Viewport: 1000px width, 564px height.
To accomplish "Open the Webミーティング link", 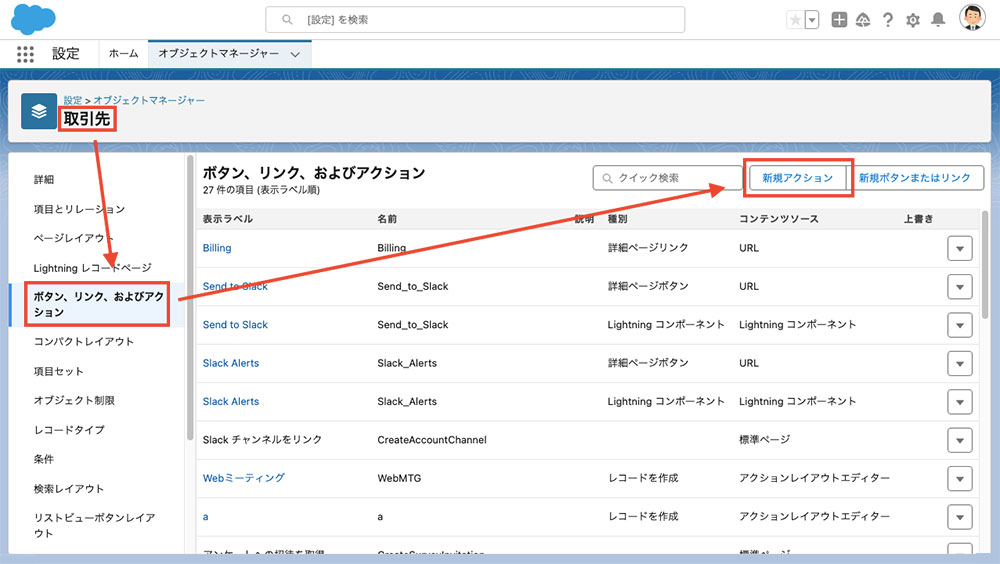I will point(244,478).
